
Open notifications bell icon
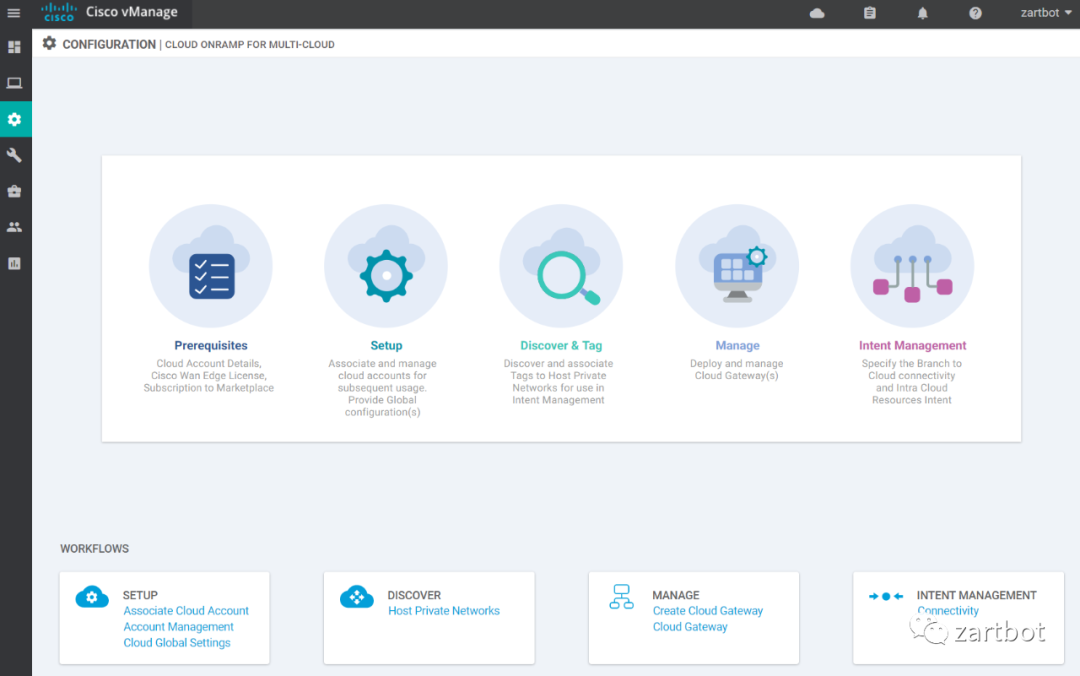pyautogui.click(x=922, y=13)
